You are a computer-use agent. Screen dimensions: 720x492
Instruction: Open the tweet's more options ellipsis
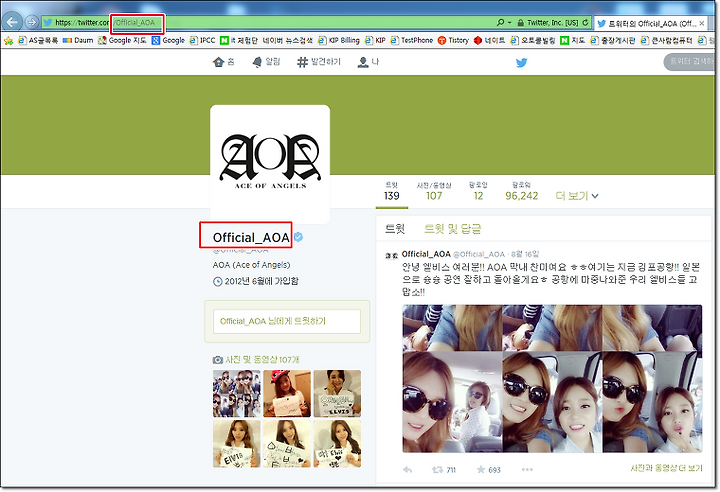pos(527,470)
